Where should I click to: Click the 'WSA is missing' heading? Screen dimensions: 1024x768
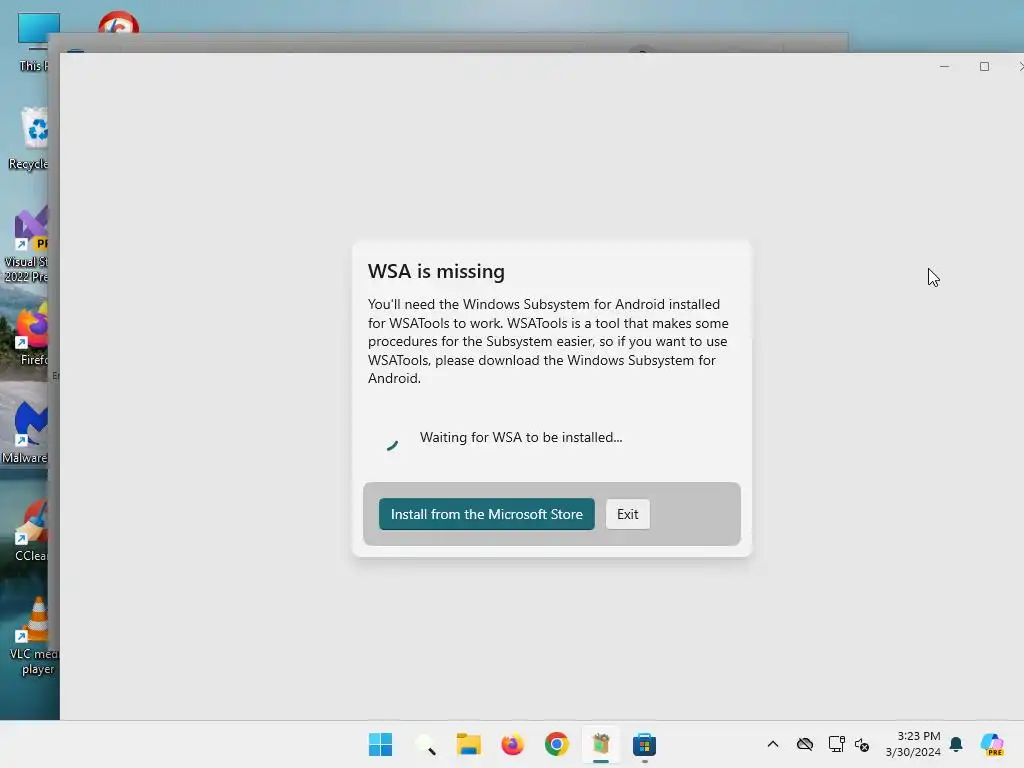[436, 271]
